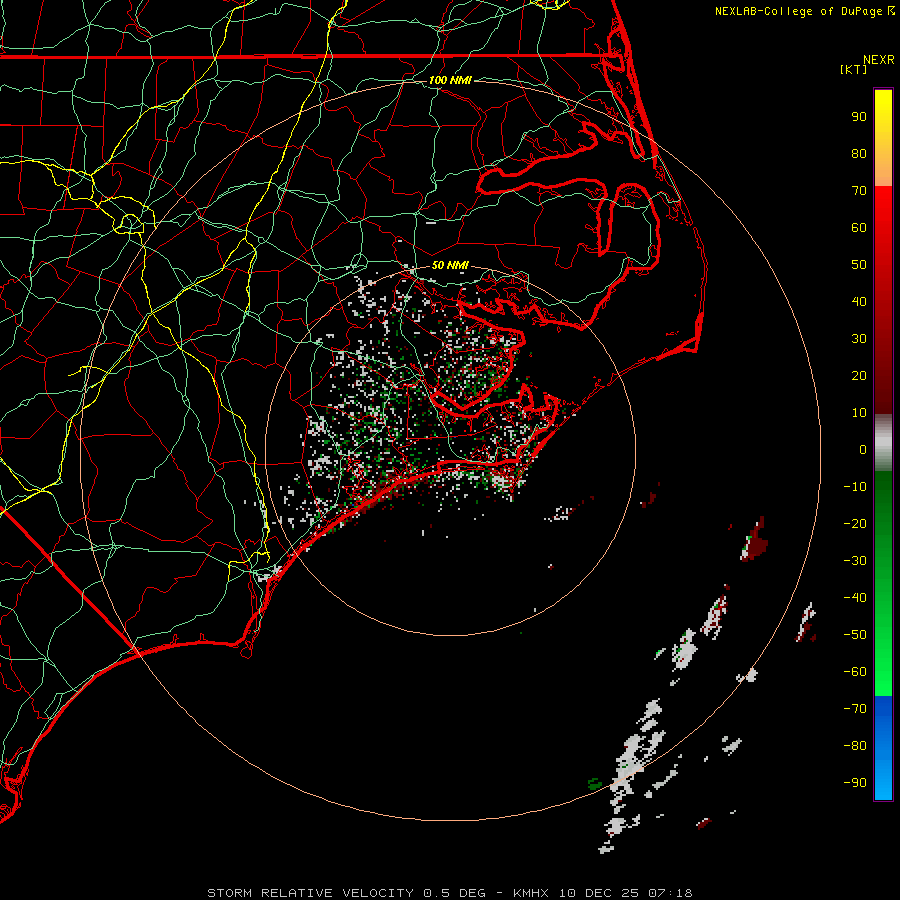Select the NEXR label above the scale
Viewport: 900px width, 900px height.
[878, 59]
